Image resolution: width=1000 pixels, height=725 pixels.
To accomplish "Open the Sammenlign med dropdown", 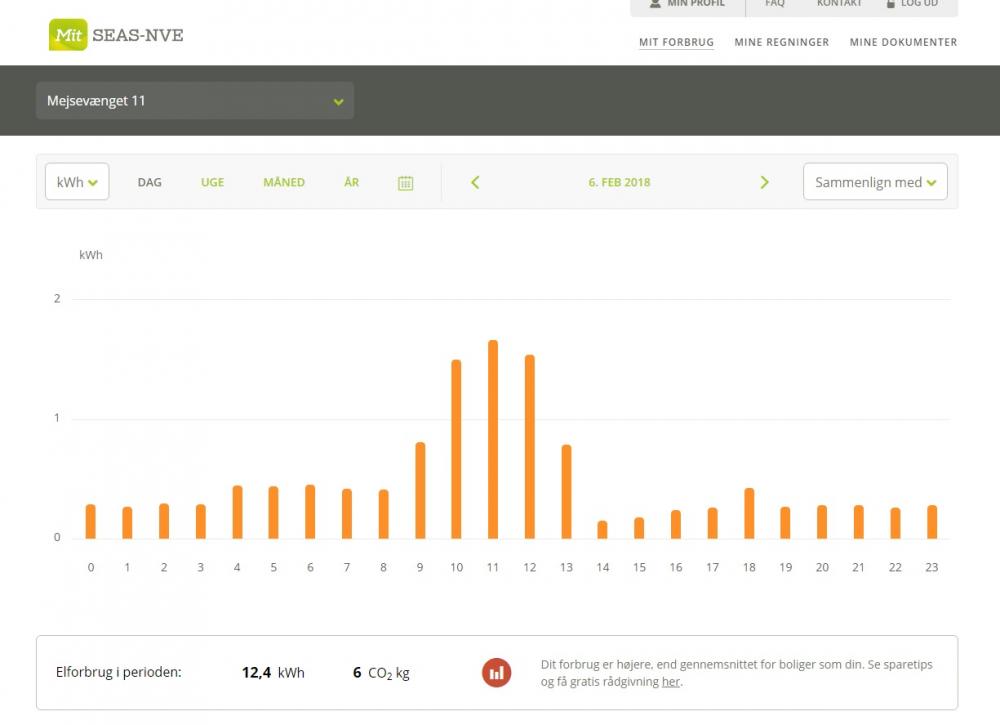I will tap(875, 182).
